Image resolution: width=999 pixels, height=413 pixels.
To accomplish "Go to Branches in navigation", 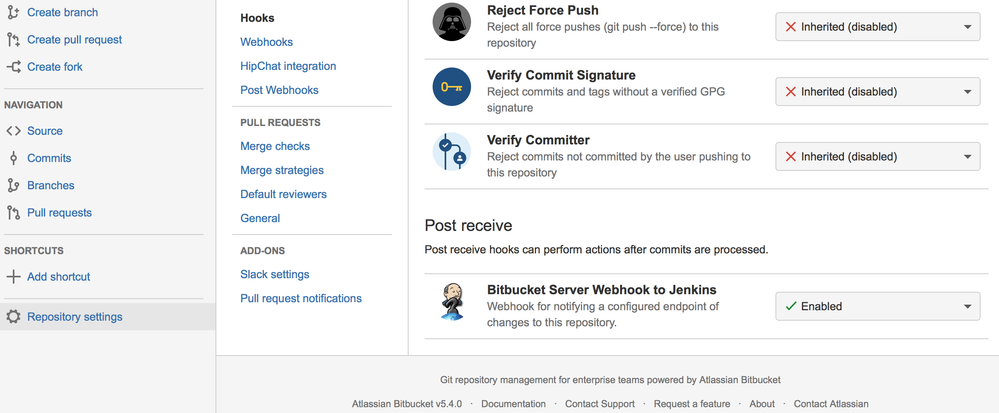I will [x=50, y=185].
